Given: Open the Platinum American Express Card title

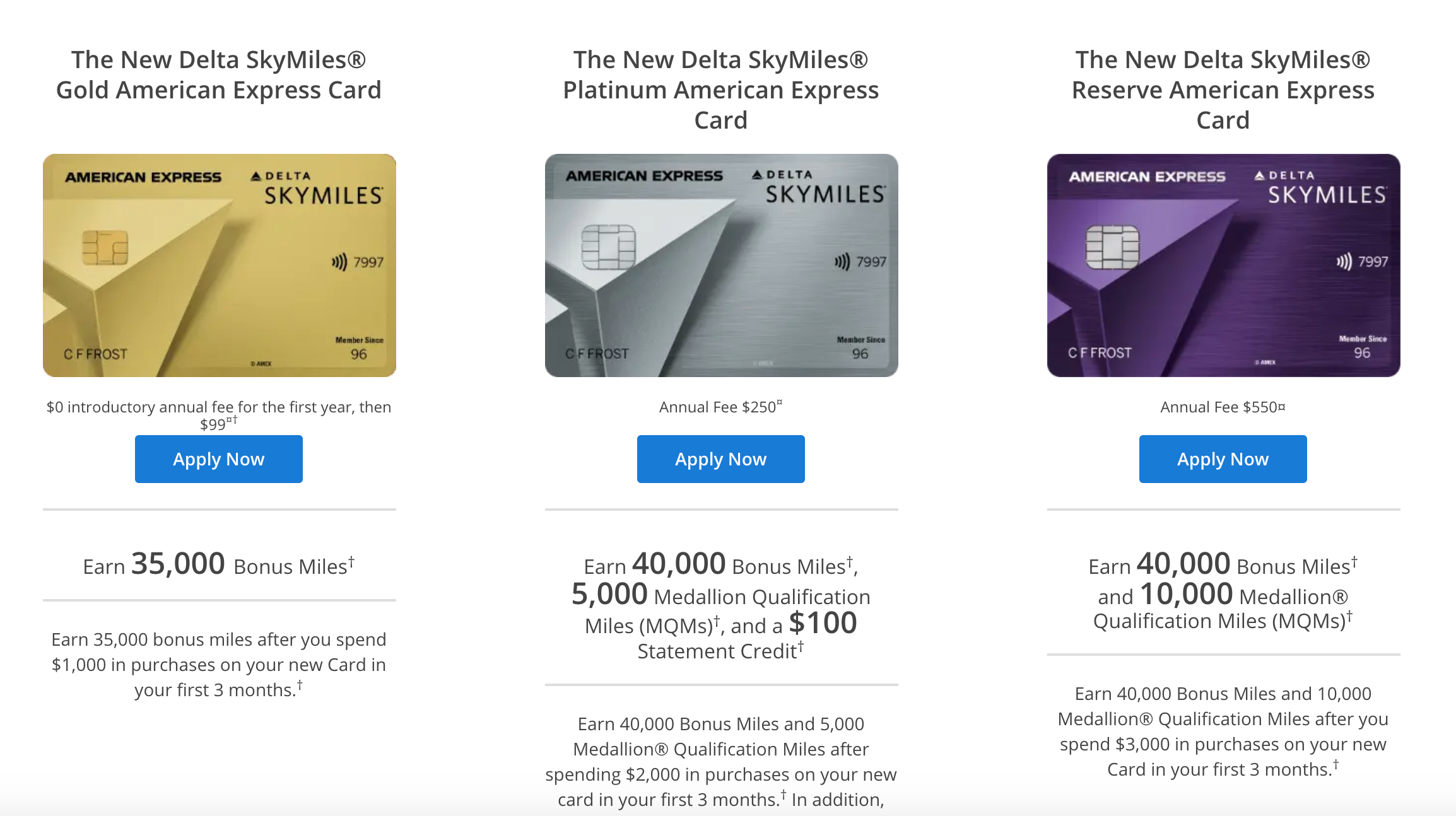Looking at the screenshot, I should pyautogui.click(x=720, y=90).
